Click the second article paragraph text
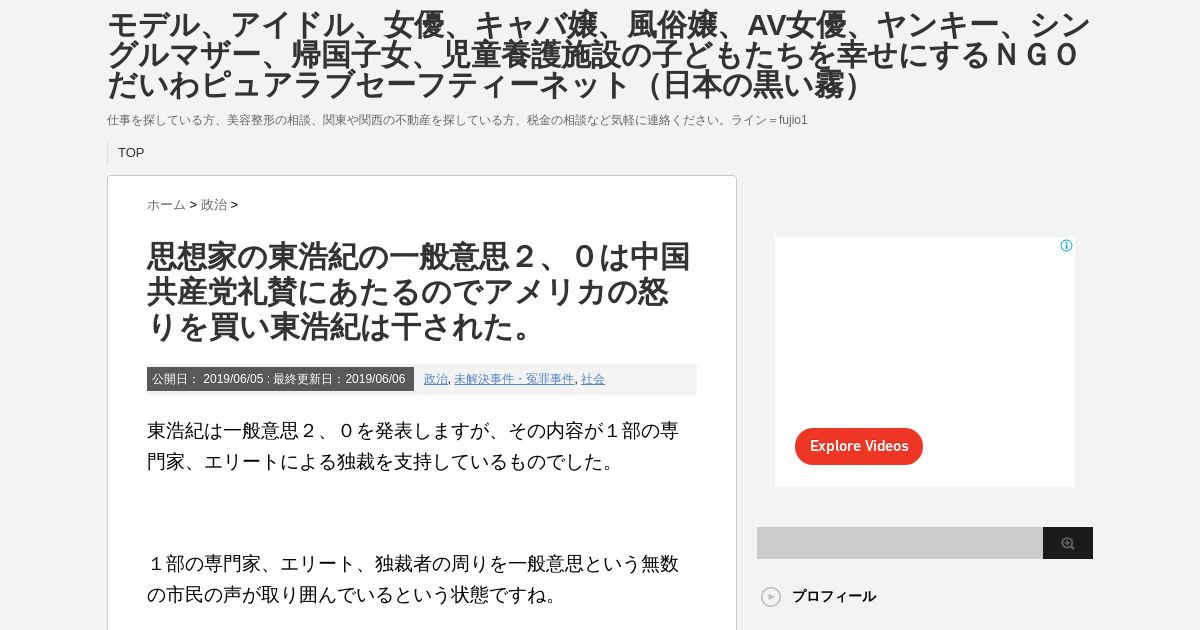Screen dimensions: 1200x630 (413, 579)
